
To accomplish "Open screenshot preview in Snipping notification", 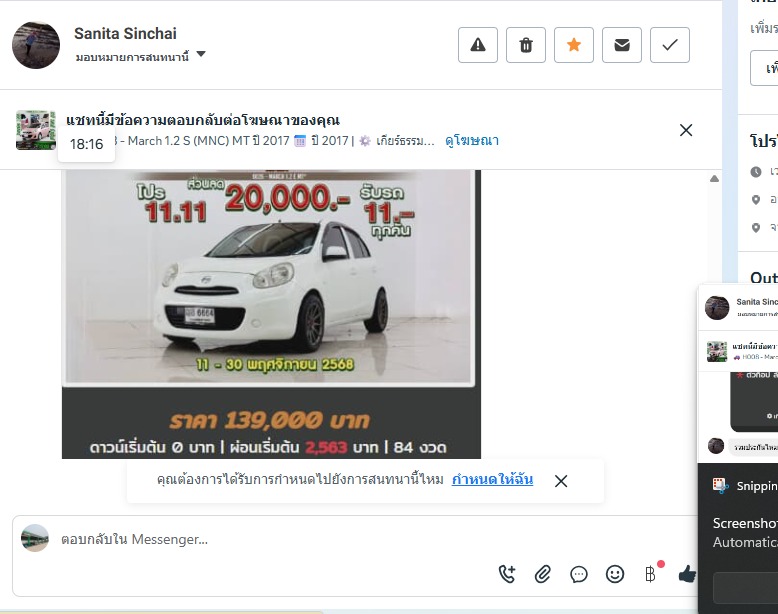I will click(x=738, y=374).
